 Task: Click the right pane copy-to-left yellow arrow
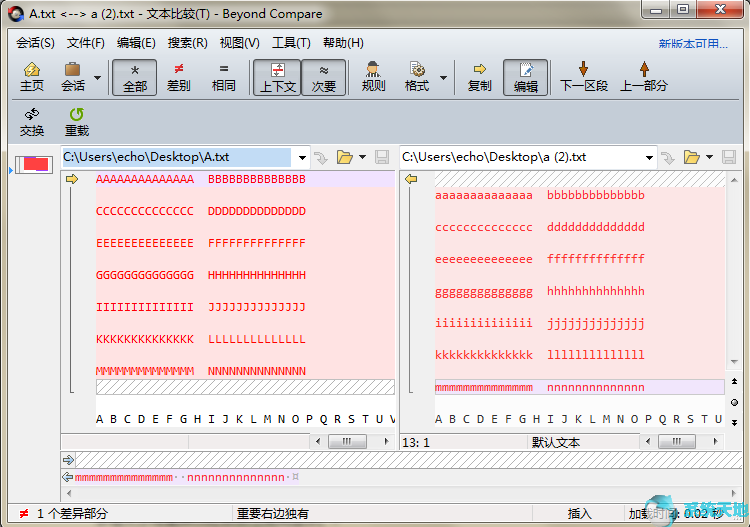pos(411,179)
